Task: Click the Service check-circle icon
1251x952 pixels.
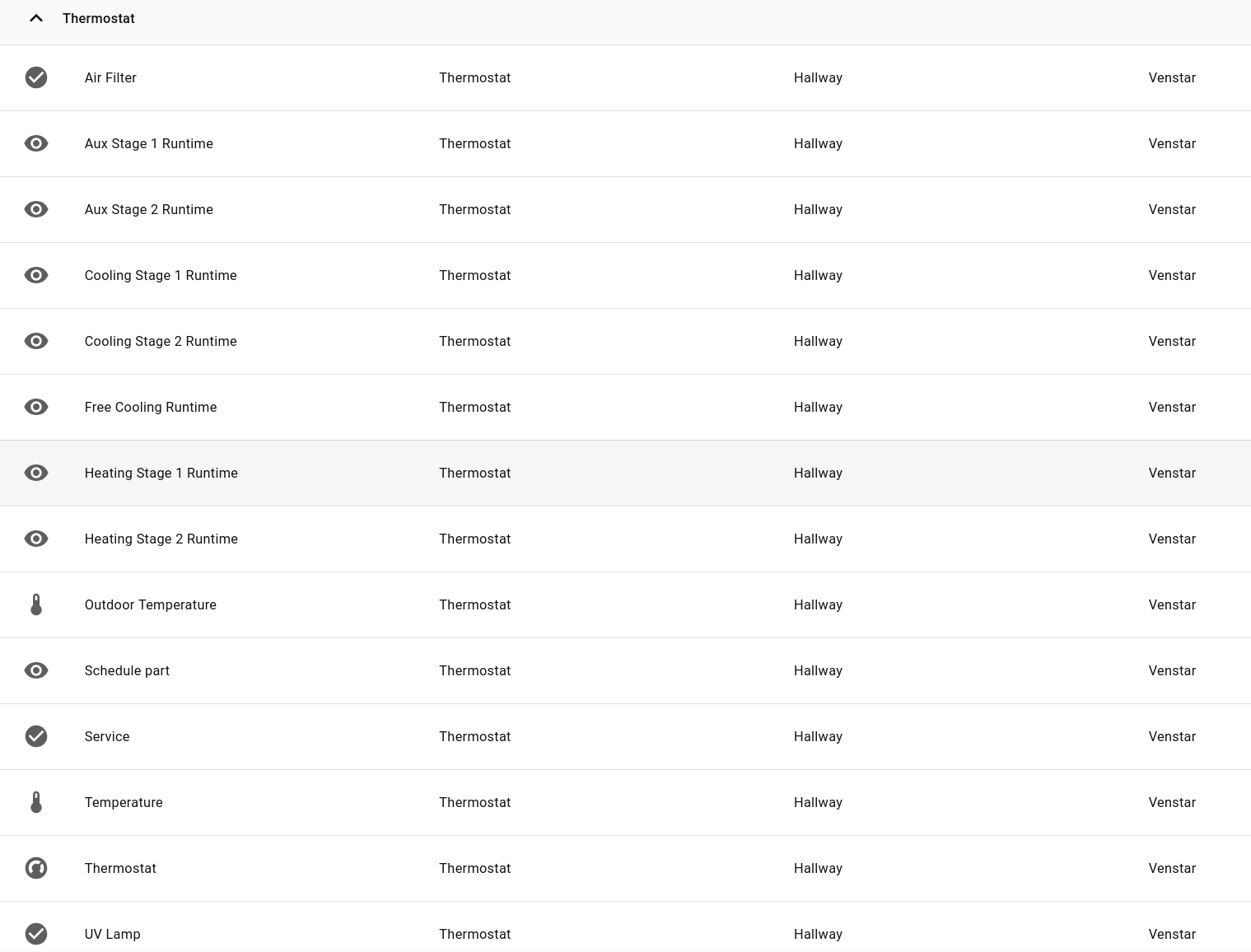Action: (36, 736)
